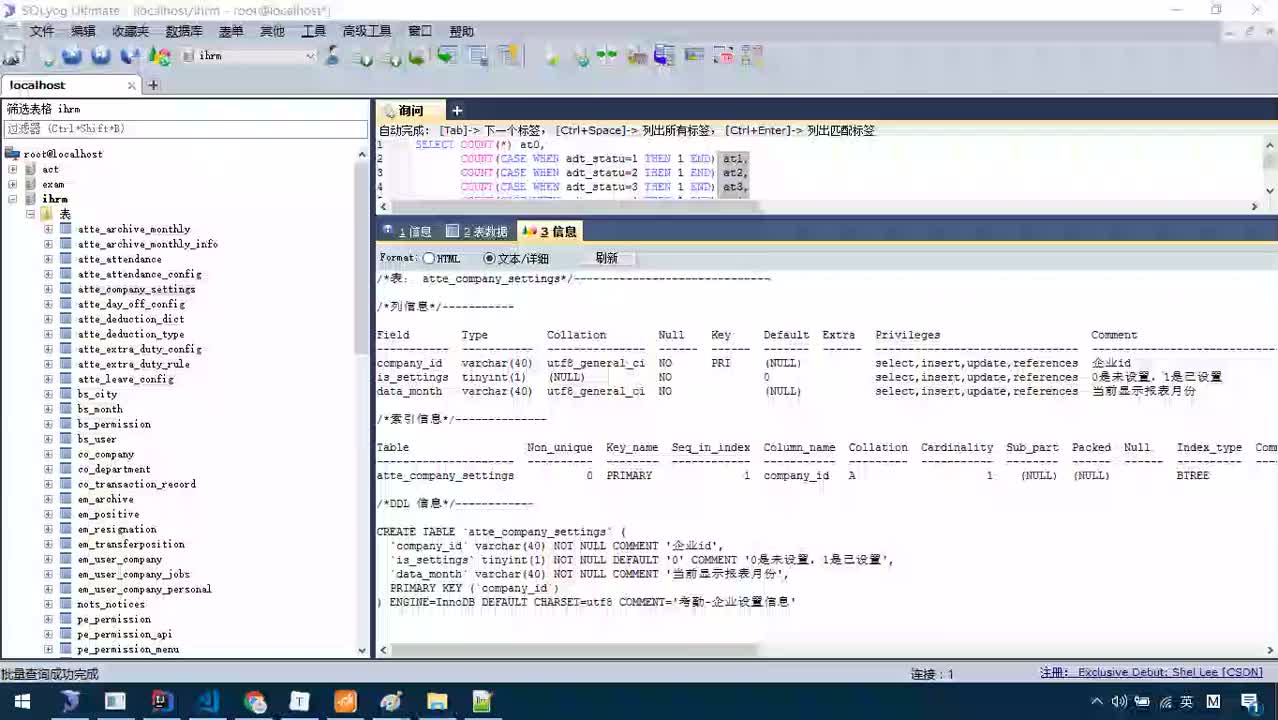
Task: Click the 英 input method indicator
Action: click(x=1186, y=702)
